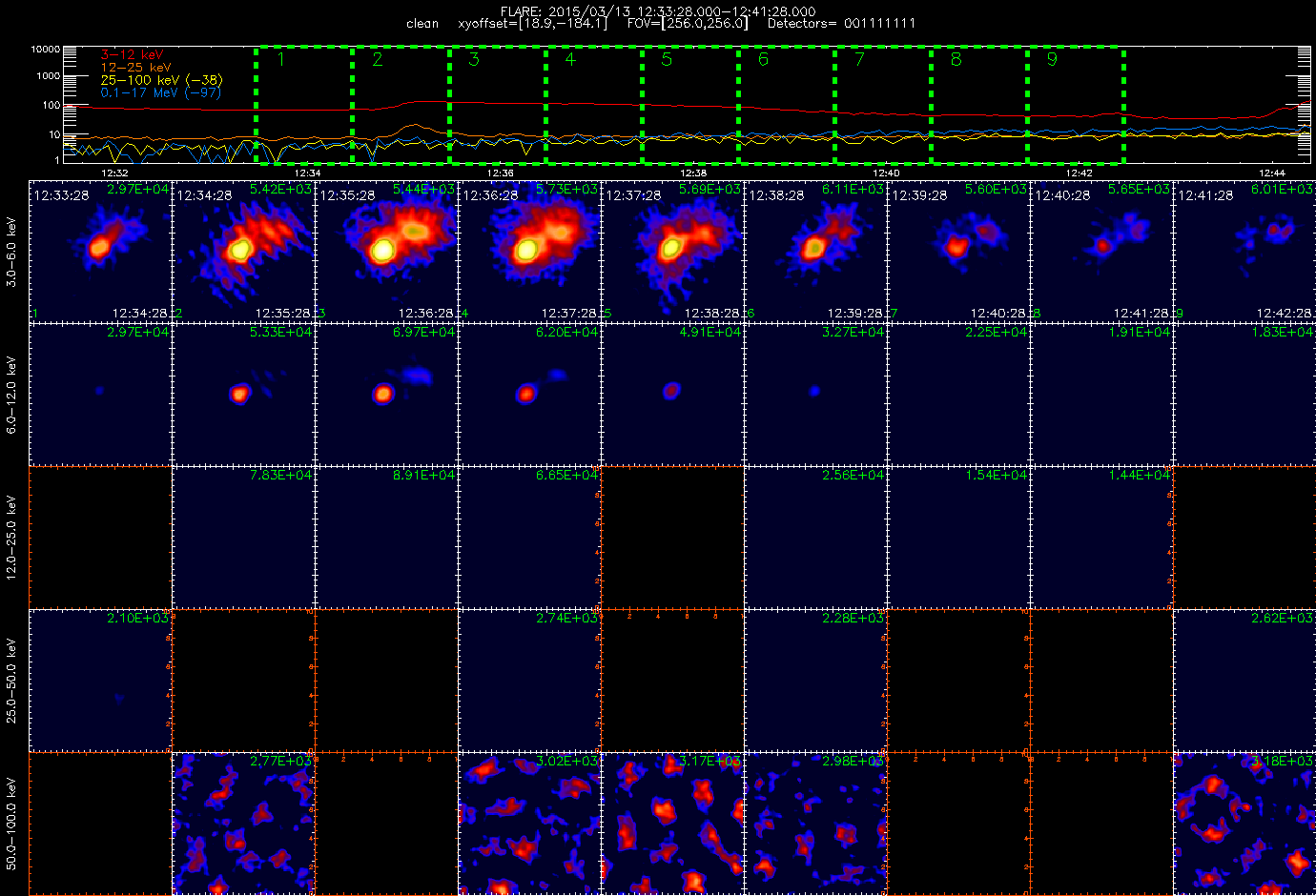Click the yellow '25-100 keV (-38)' legend label

pyautogui.click(x=161, y=80)
